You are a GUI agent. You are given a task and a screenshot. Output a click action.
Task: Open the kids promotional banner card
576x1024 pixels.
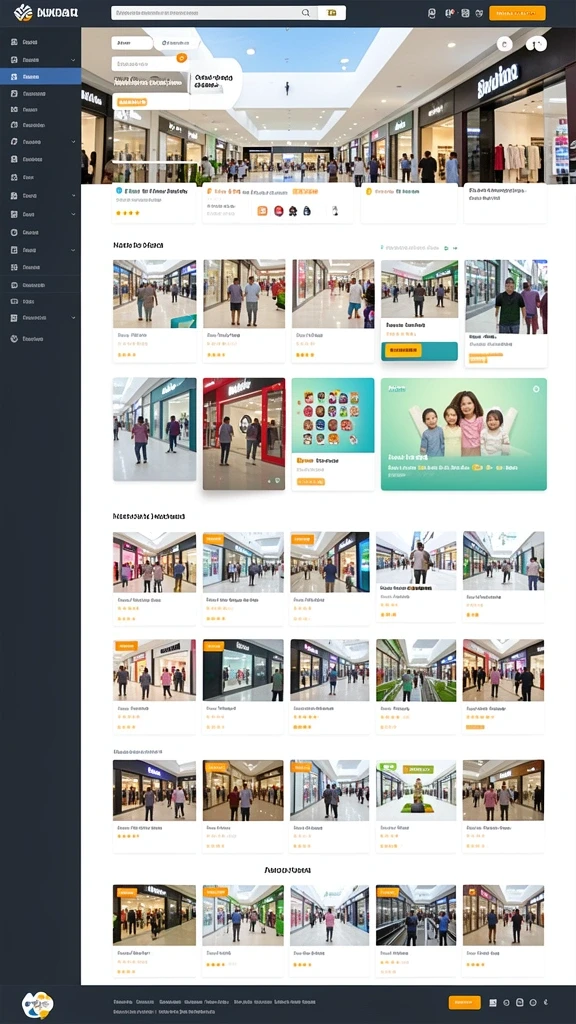[x=464, y=434]
